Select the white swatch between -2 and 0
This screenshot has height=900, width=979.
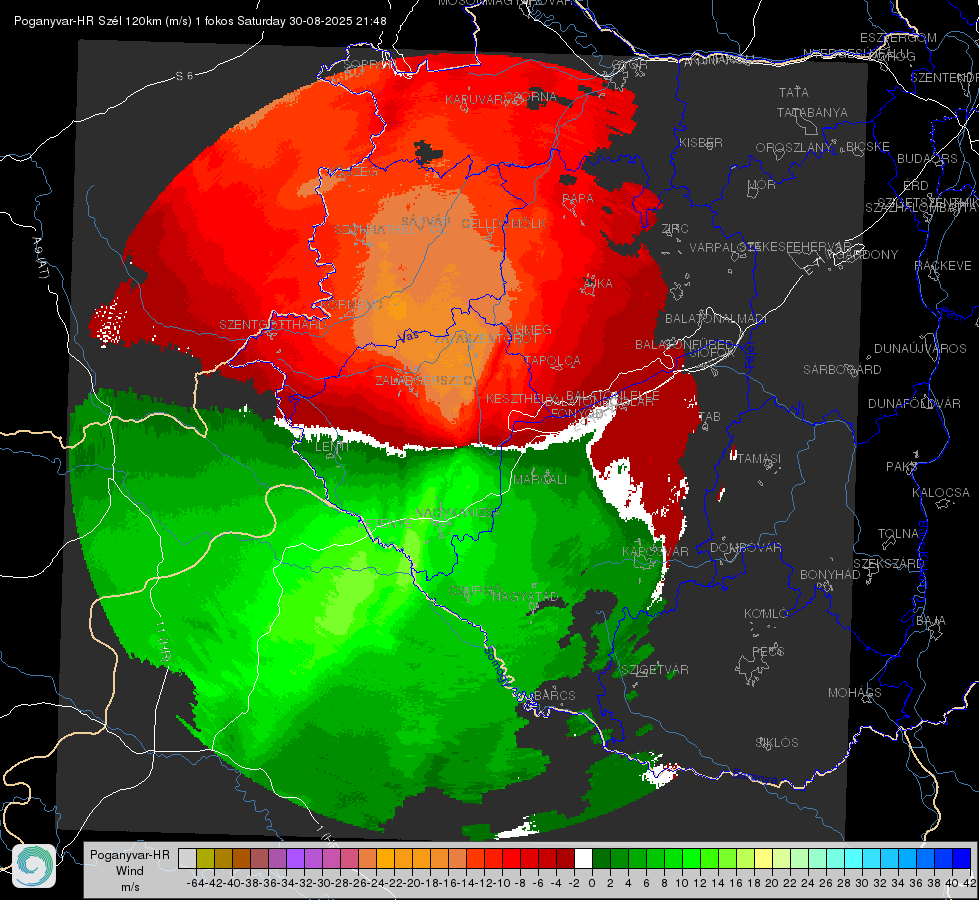[583, 859]
